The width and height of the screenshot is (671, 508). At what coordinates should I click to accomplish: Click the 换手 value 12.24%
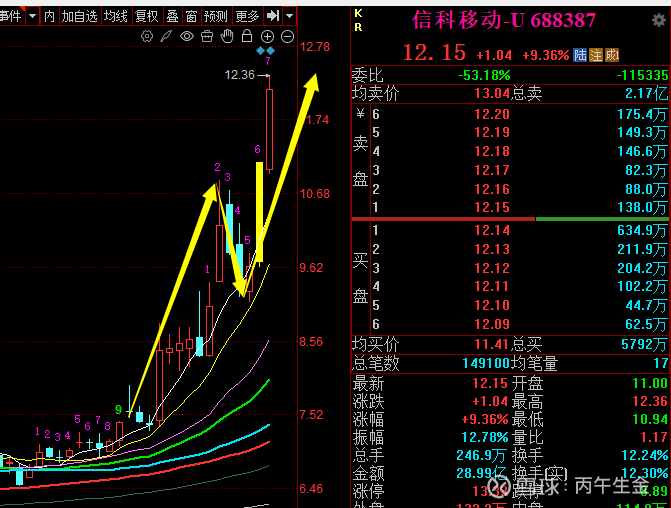pos(644,455)
